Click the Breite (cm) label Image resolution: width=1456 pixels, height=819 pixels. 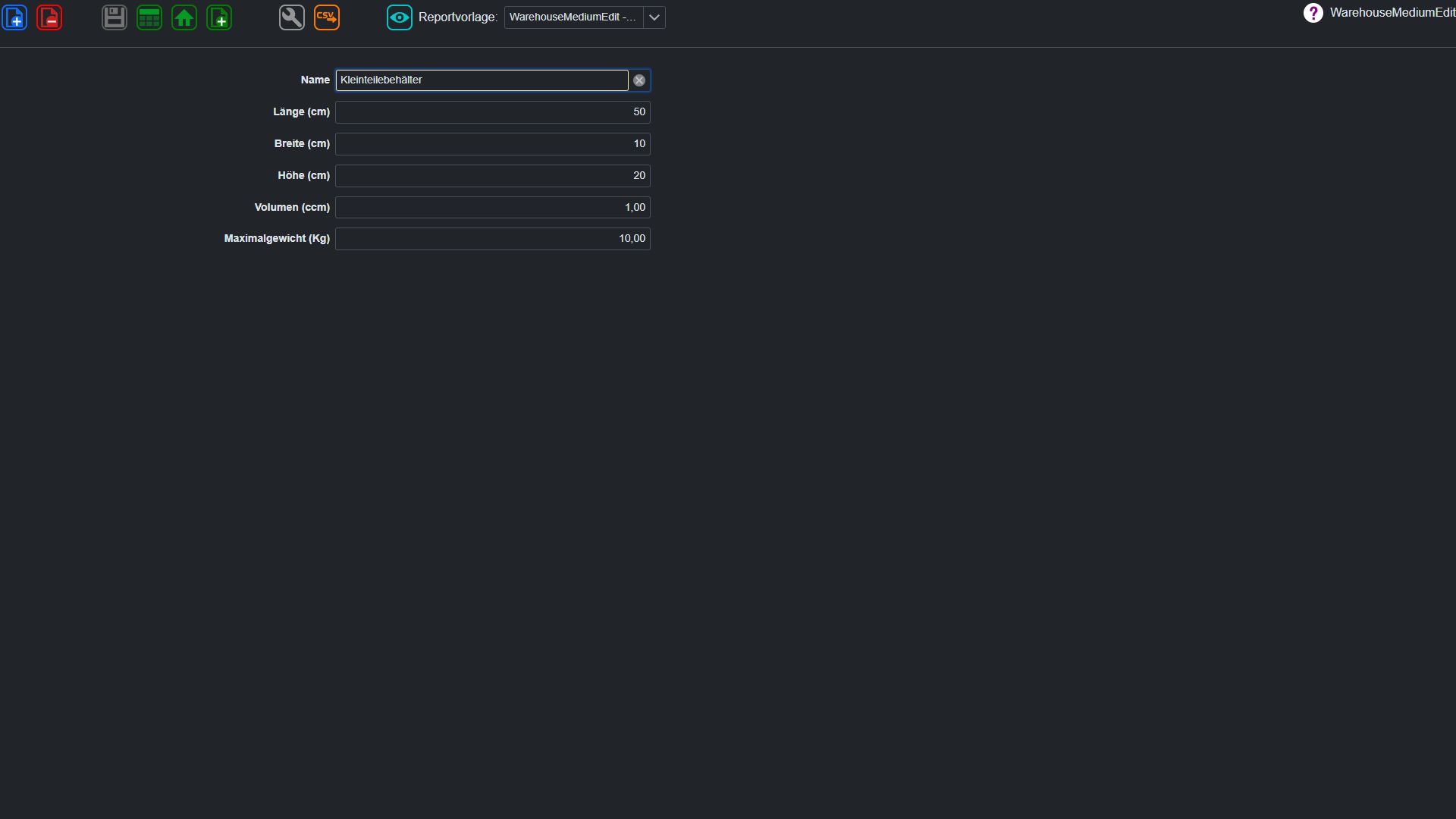coord(302,144)
